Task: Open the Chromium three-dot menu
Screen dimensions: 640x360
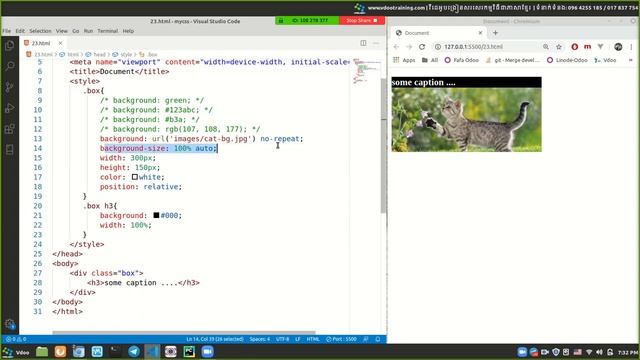Action: (x=631, y=47)
